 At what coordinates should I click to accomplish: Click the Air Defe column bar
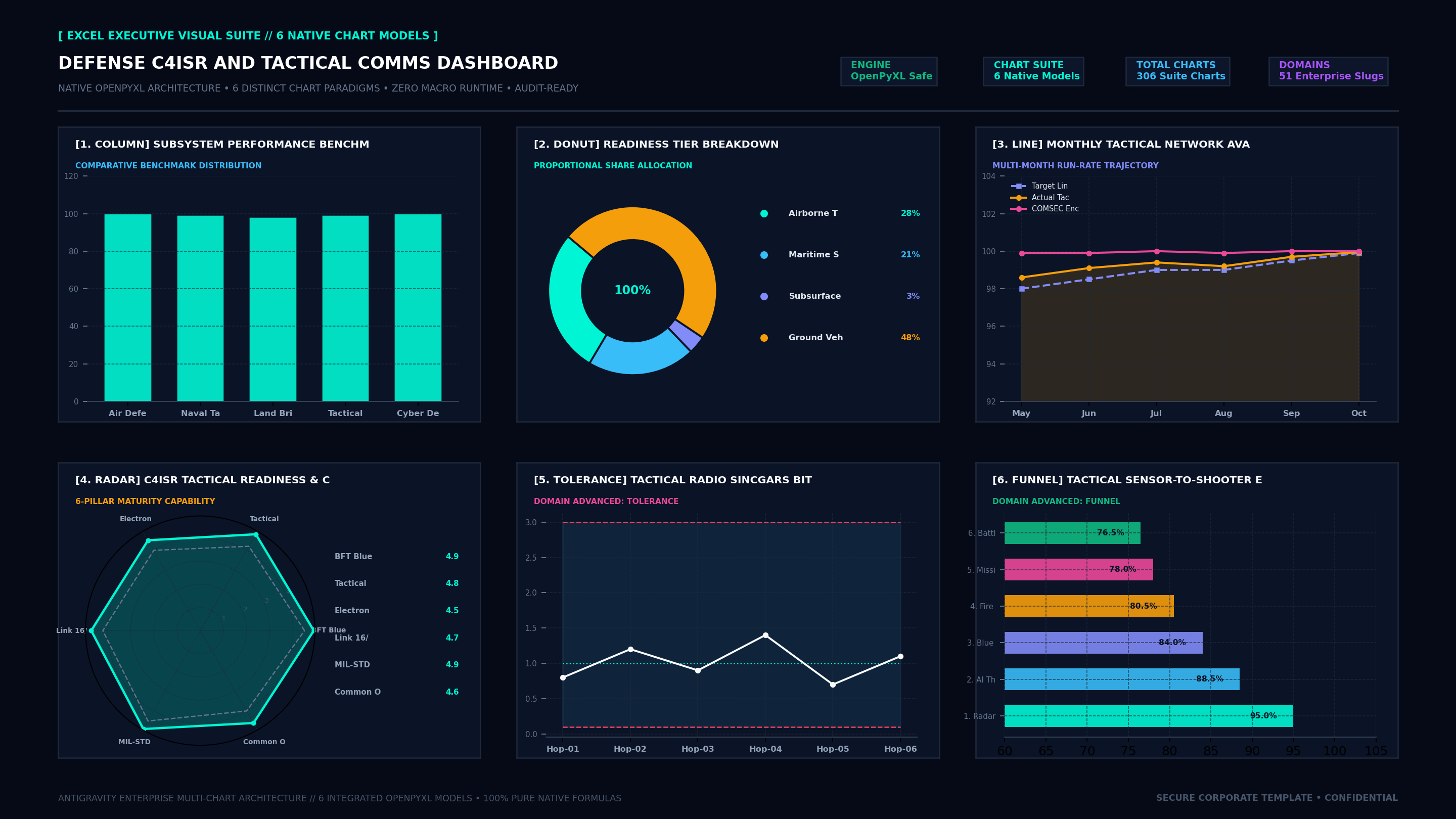point(128,307)
